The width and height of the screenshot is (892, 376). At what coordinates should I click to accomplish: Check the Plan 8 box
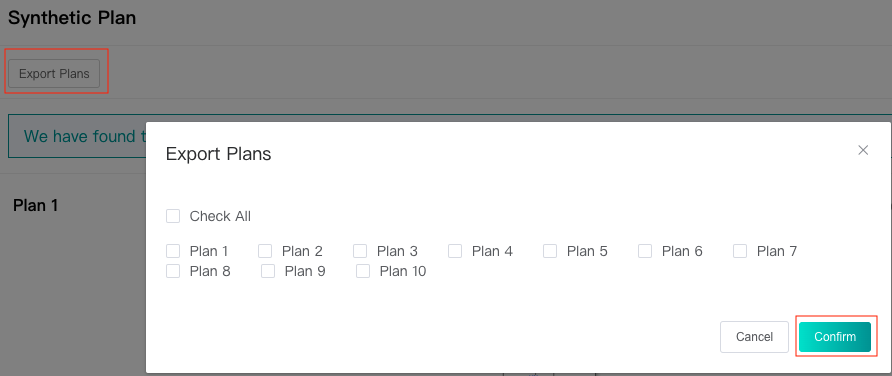(x=173, y=271)
